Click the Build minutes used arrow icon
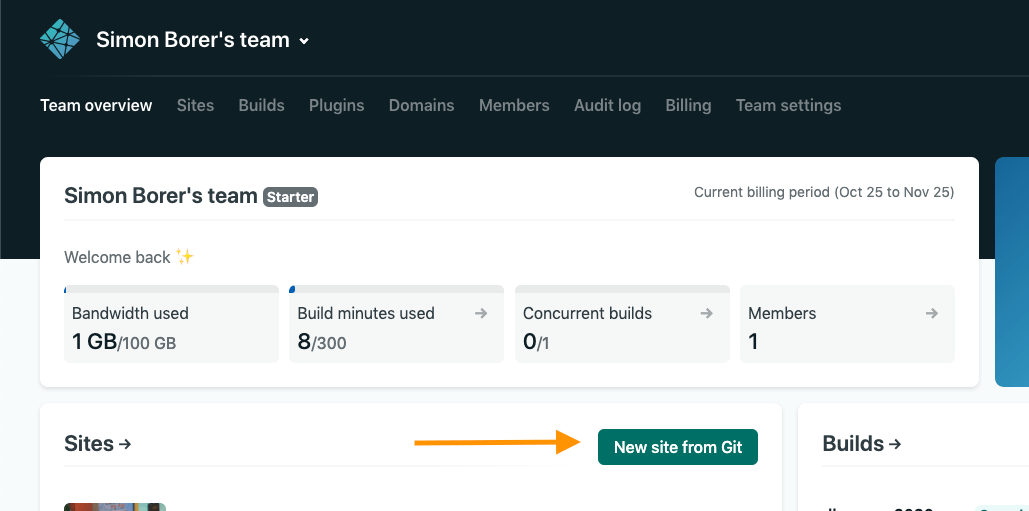The width and height of the screenshot is (1029, 511). 481,313
